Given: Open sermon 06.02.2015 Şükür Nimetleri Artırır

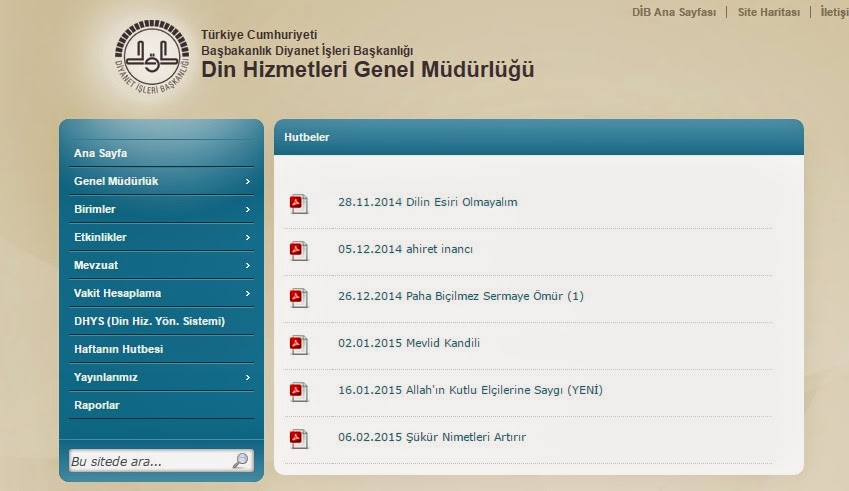Looking at the screenshot, I should click(432, 437).
